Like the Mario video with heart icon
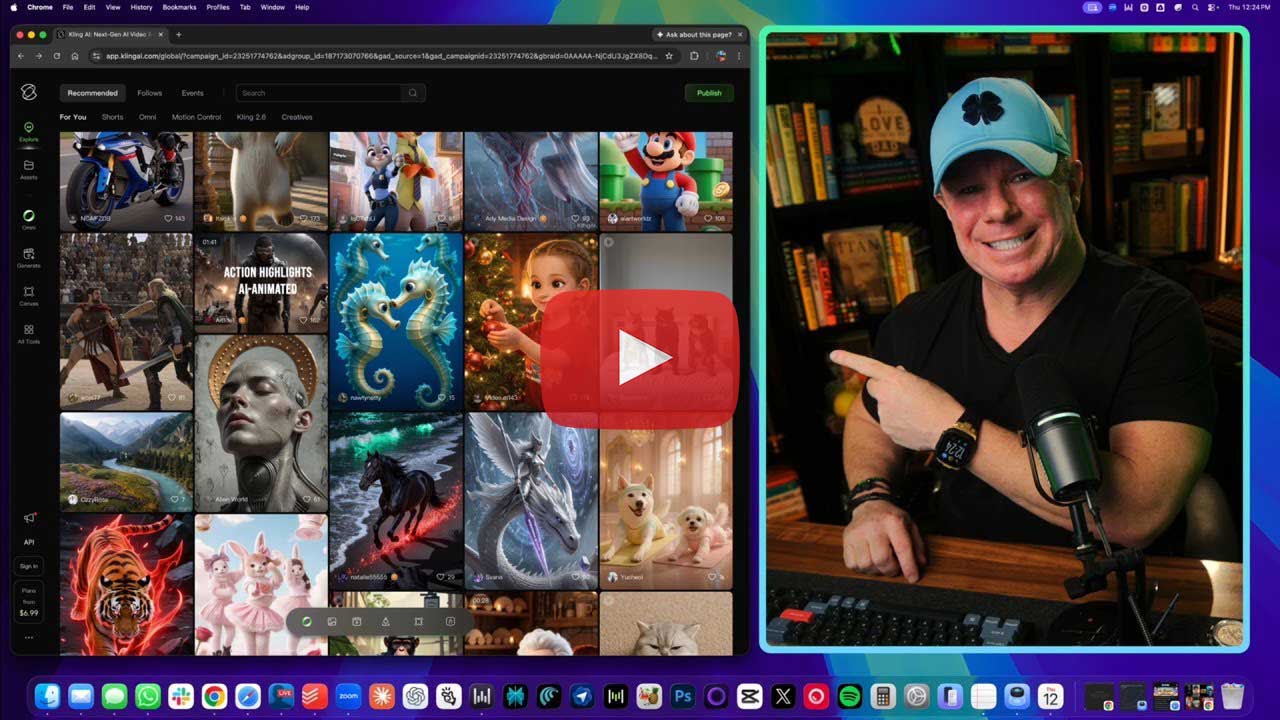The image size is (1280, 720). pyautogui.click(x=708, y=218)
